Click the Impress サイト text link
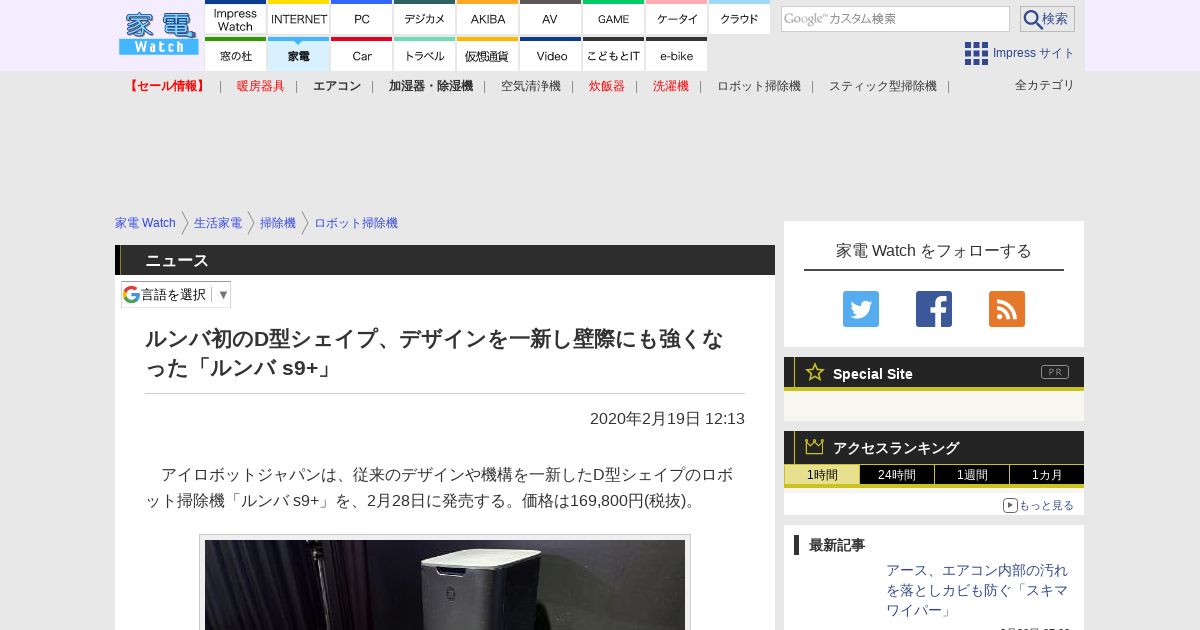Image resolution: width=1200 pixels, height=630 pixels. 1034,53
